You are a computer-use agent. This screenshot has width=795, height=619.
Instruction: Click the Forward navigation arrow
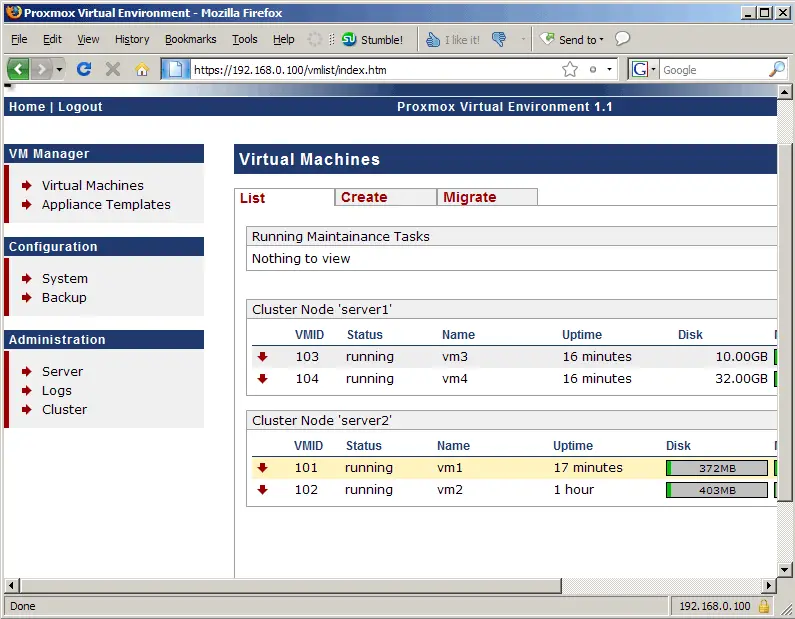pyautogui.click(x=42, y=68)
